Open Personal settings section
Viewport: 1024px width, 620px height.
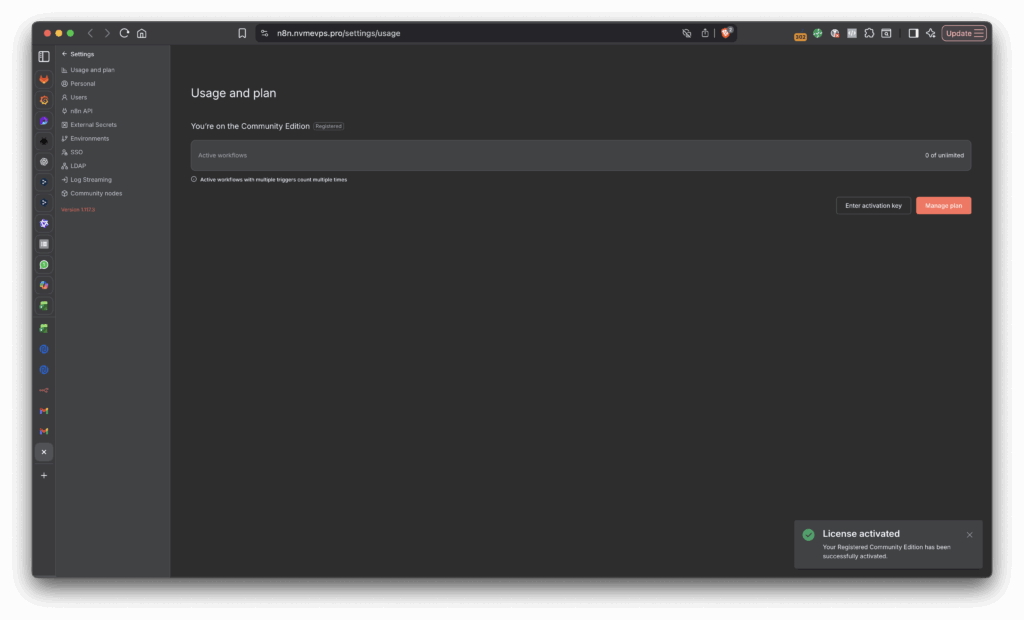[x=82, y=84]
